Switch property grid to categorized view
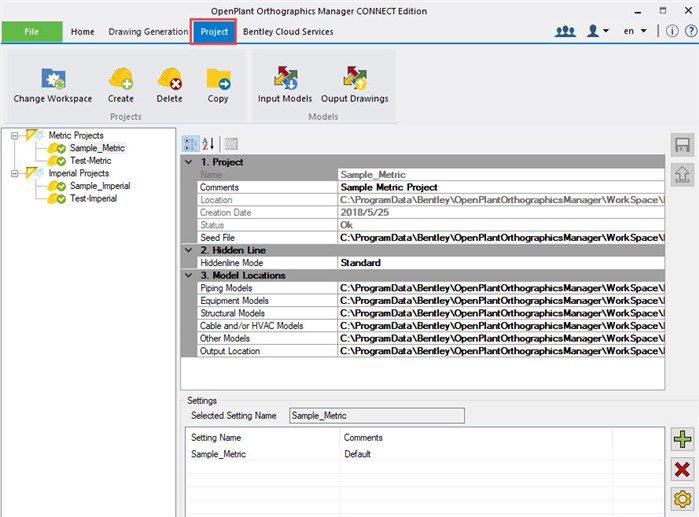 pyautogui.click(x=190, y=144)
